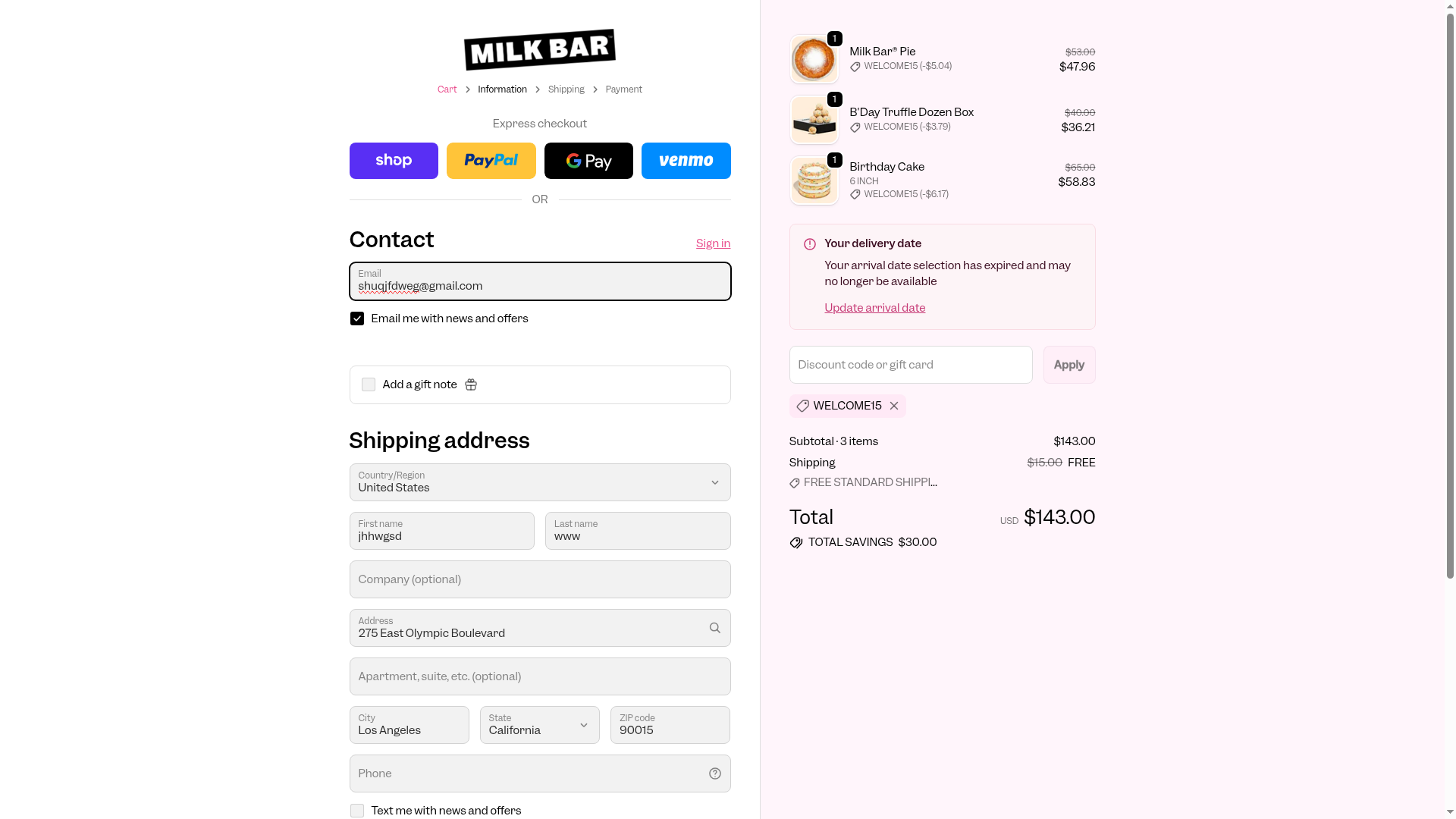
Task: Pay with Shop Pay express button
Action: click(394, 161)
